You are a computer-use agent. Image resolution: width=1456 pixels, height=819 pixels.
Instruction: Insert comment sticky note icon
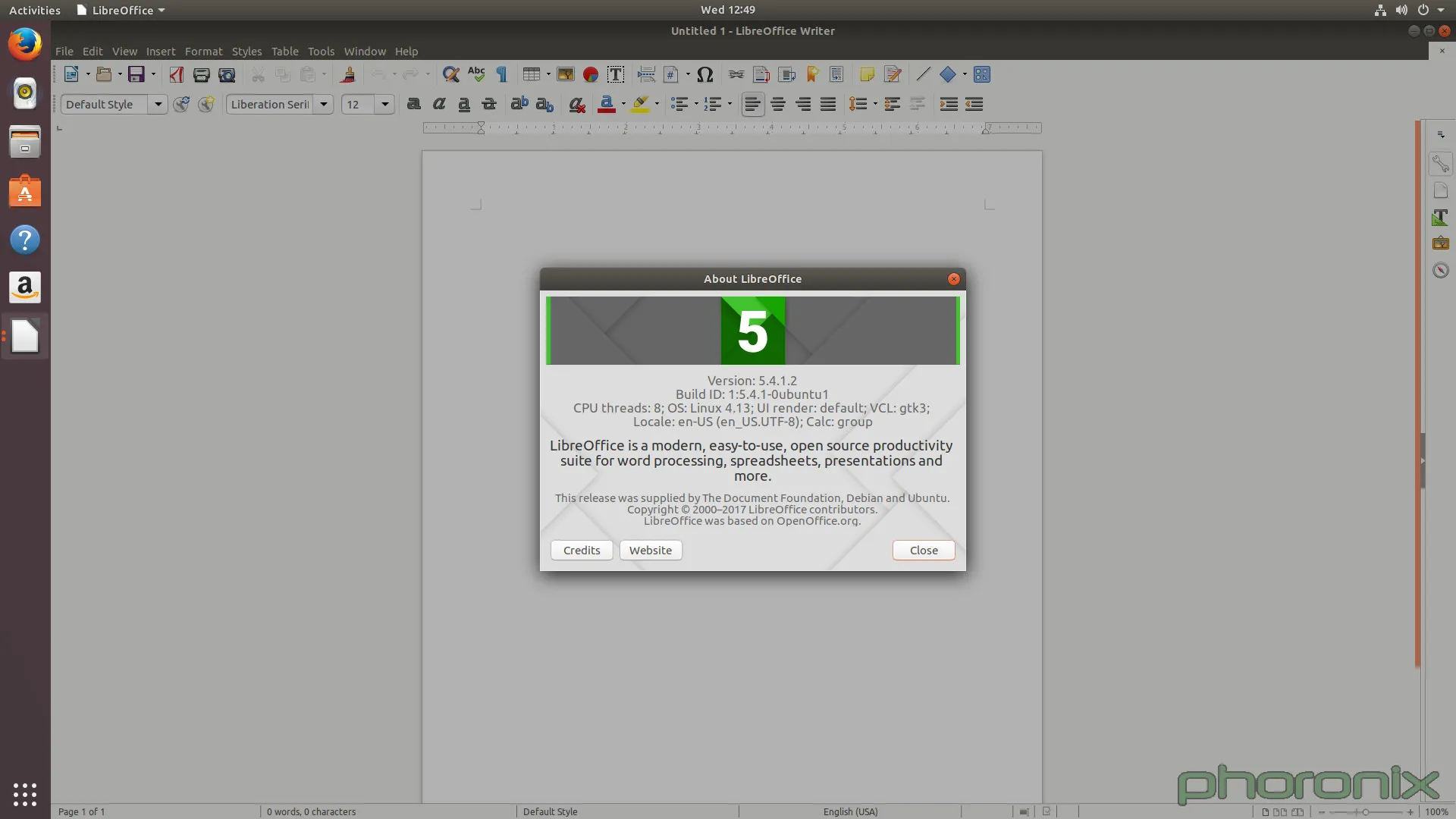click(868, 74)
